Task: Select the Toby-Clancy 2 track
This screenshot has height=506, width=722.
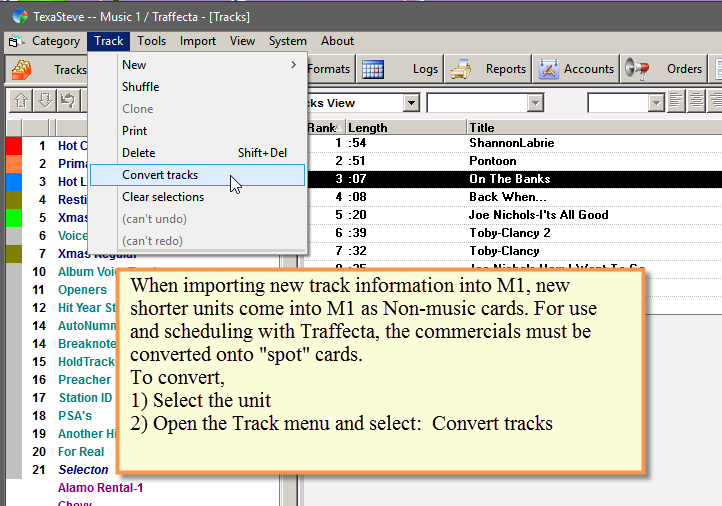Action: [x=514, y=233]
